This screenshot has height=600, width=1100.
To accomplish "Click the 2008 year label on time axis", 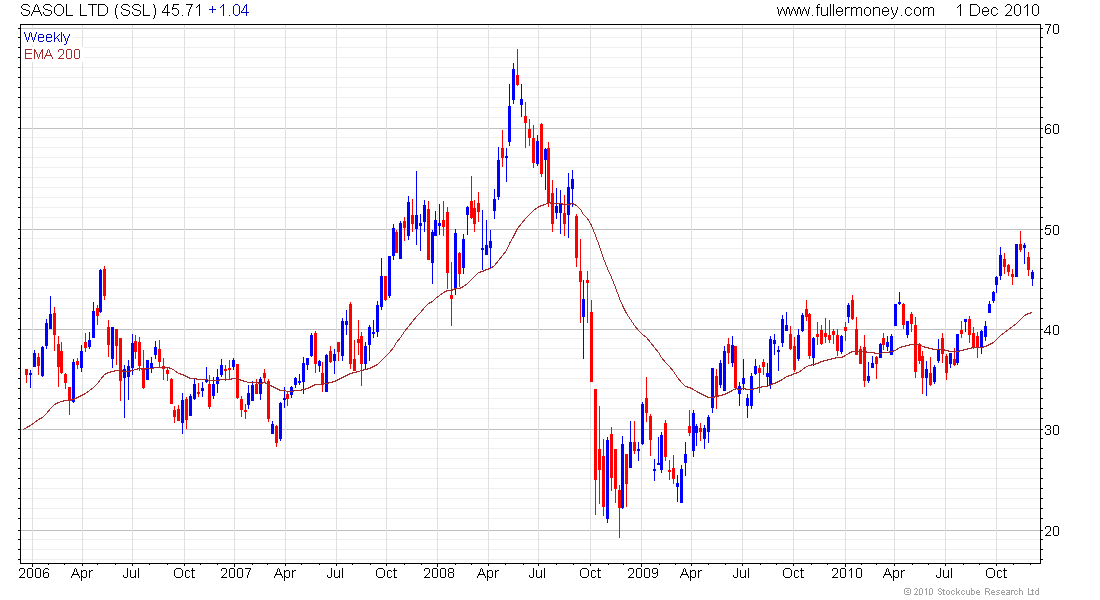I will coord(439,573).
